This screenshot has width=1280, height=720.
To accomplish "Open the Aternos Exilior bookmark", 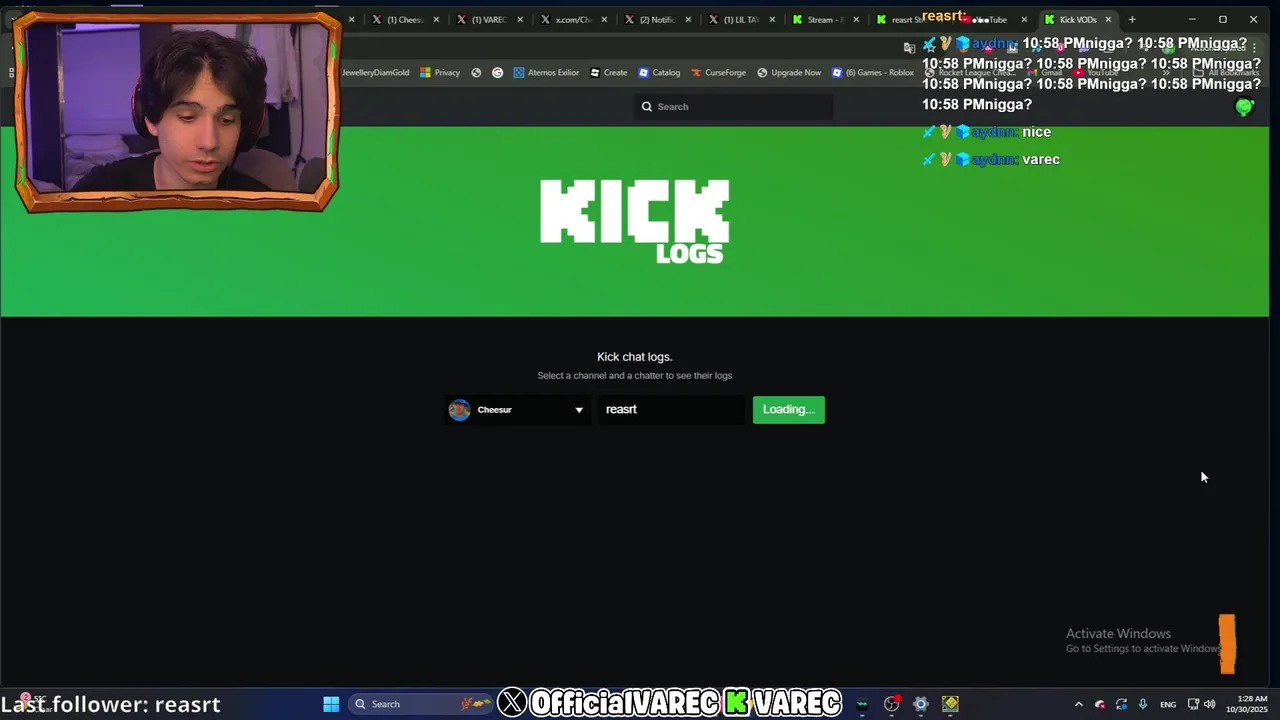I will click(546, 72).
